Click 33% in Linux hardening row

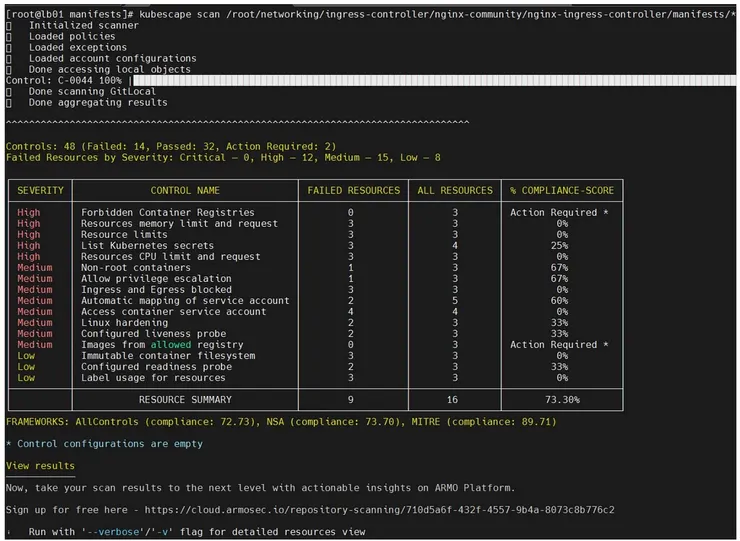point(559,323)
